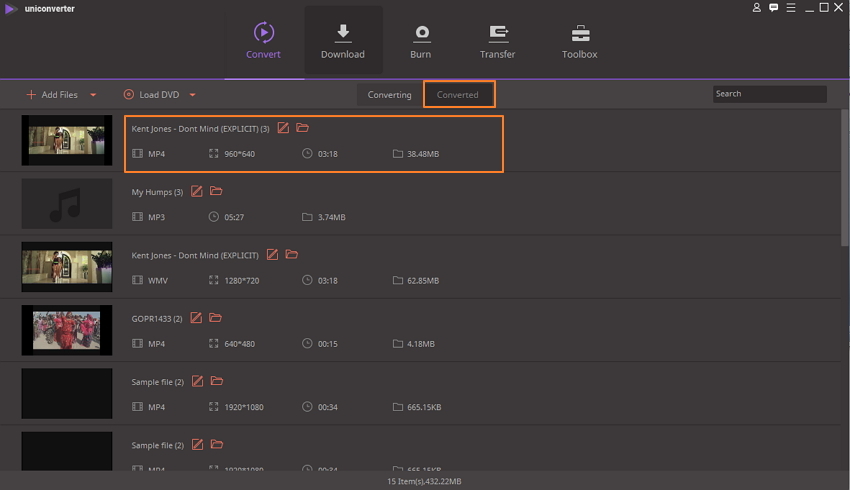Click the Add Files button
850x490 pixels.
pyautogui.click(x=52, y=95)
